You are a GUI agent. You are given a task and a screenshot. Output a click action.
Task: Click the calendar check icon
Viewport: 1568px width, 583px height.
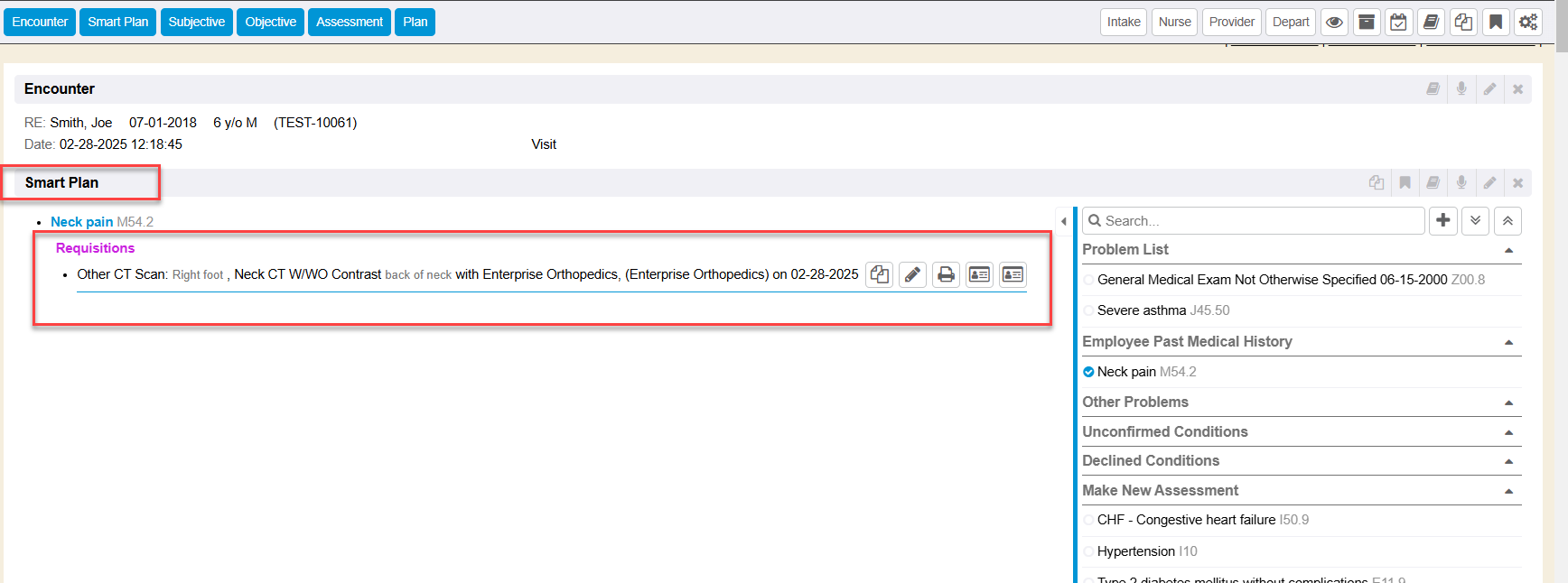1398,23
